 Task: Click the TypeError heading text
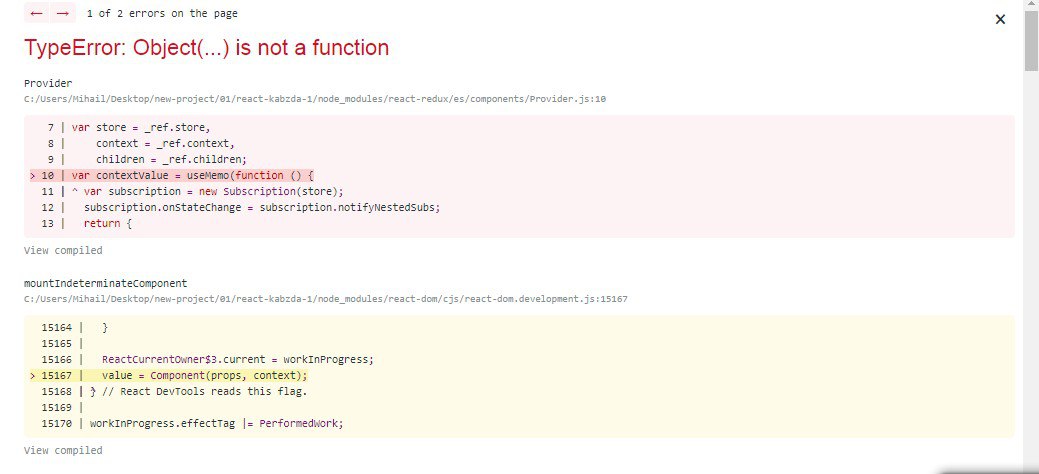[x=206, y=48]
